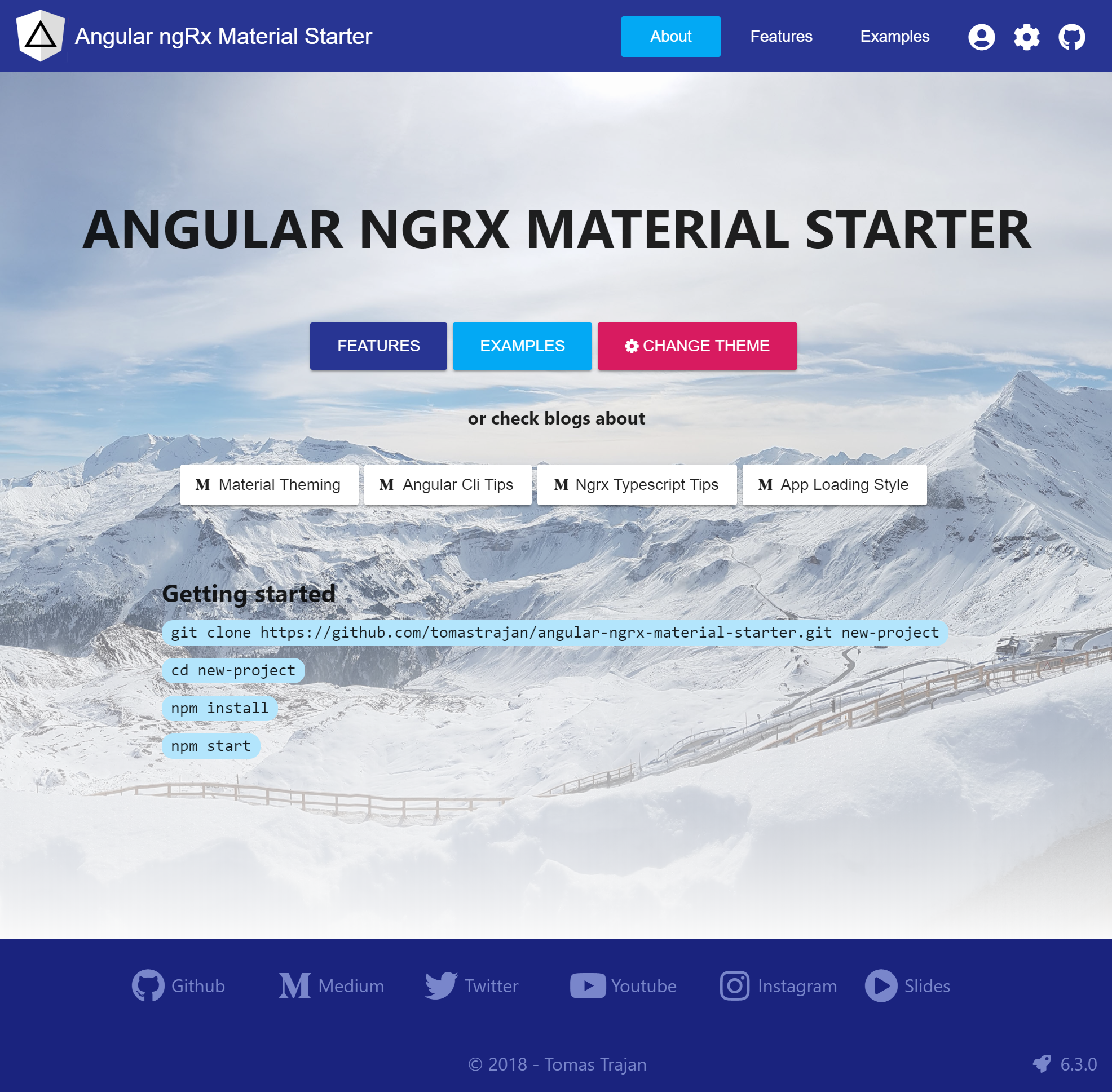
Task: Open the EXAMPLES section button
Action: (x=523, y=346)
